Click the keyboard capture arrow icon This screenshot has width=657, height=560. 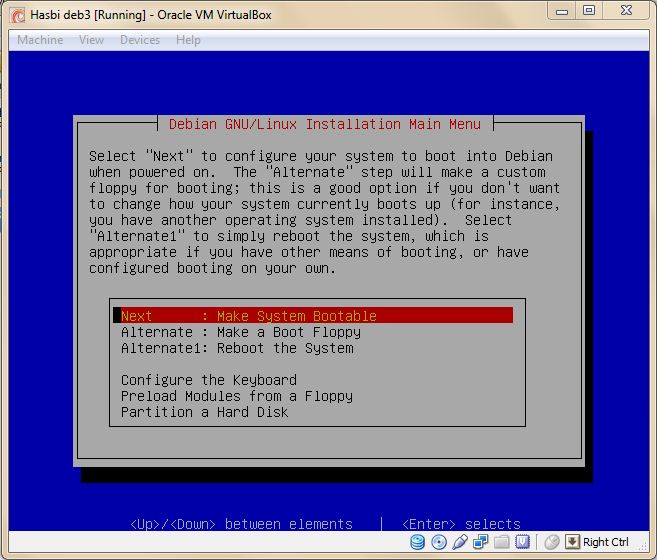point(572,542)
